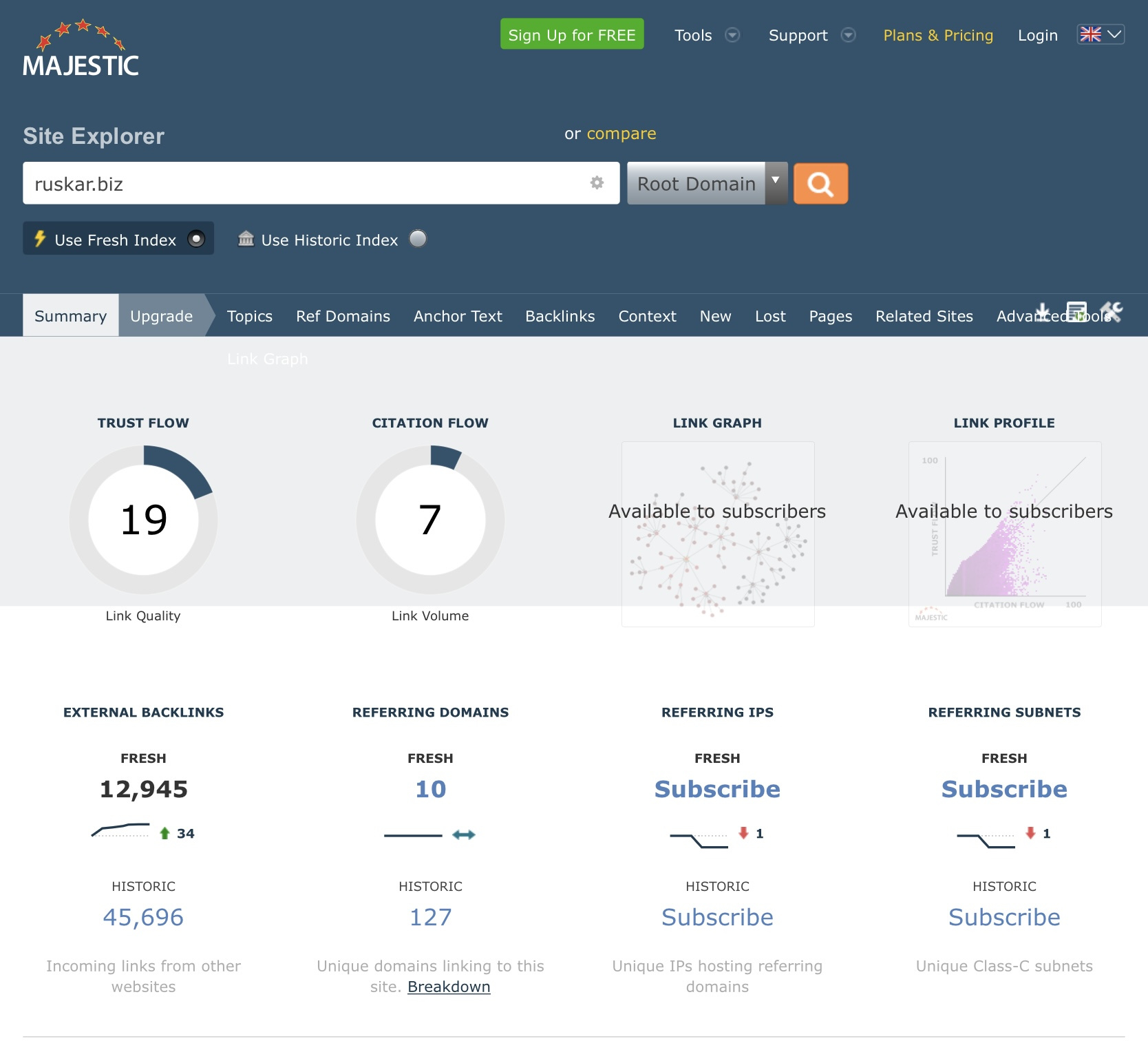The height and width of the screenshot is (1052, 1148).
Task: Switch to the Related Sites tab
Action: pyautogui.click(x=924, y=316)
